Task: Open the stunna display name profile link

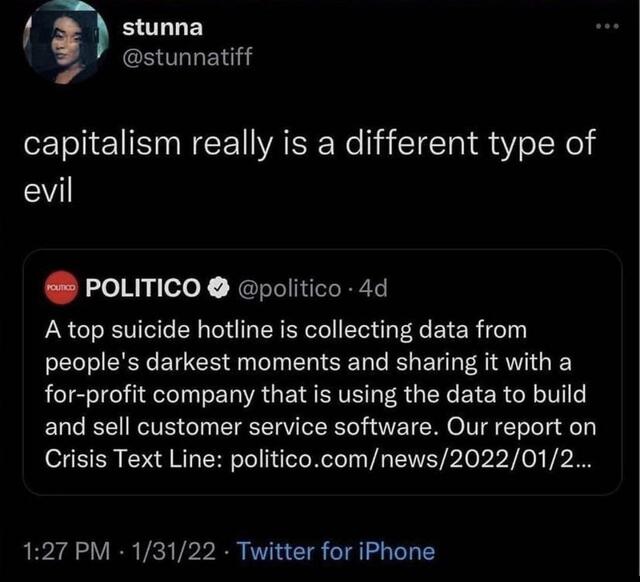Action: coord(162,29)
